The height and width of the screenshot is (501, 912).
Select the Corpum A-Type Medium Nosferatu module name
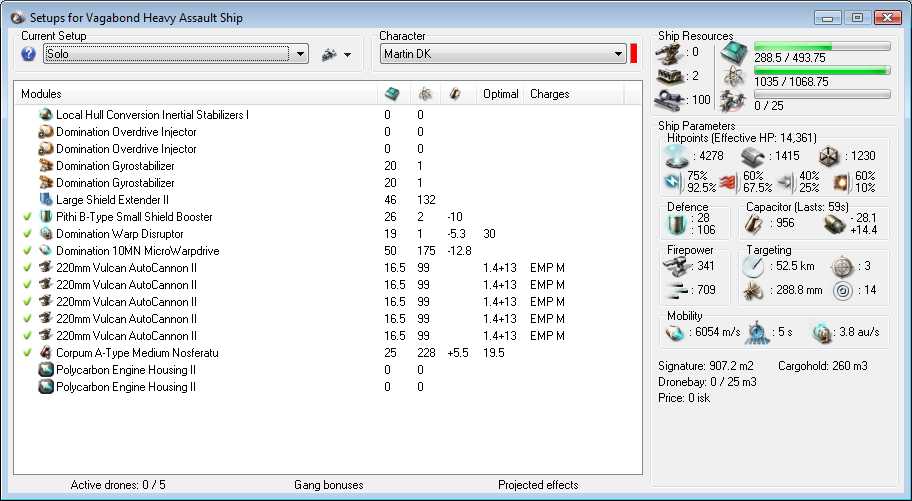pos(137,353)
